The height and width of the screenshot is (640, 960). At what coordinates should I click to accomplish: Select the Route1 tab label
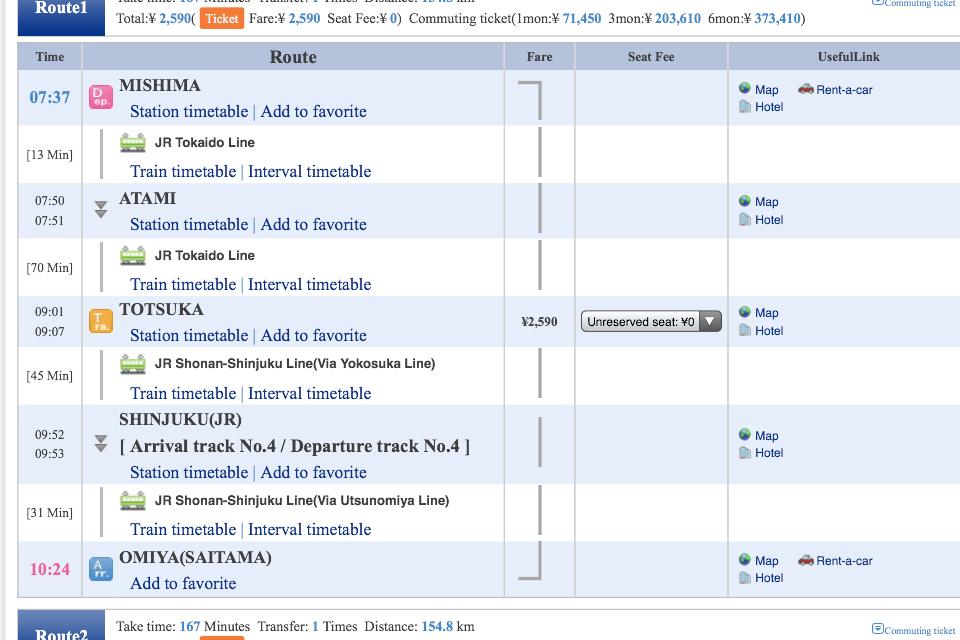[61, 8]
